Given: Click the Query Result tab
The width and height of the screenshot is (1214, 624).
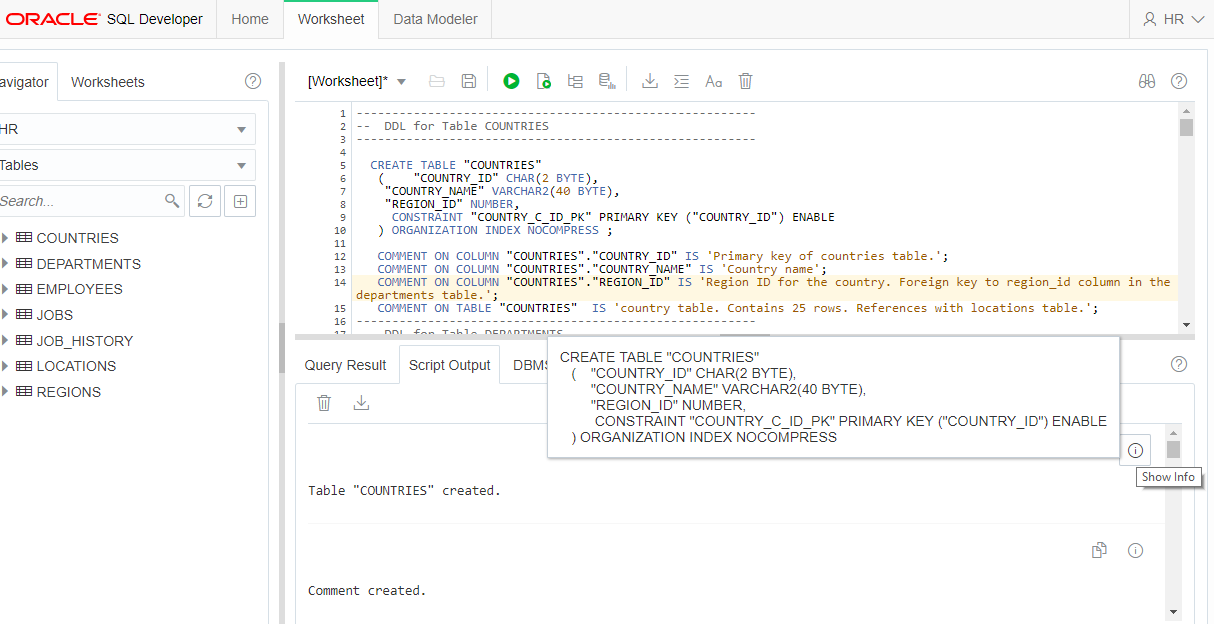Looking at the screenshot, I should (345, 365).
